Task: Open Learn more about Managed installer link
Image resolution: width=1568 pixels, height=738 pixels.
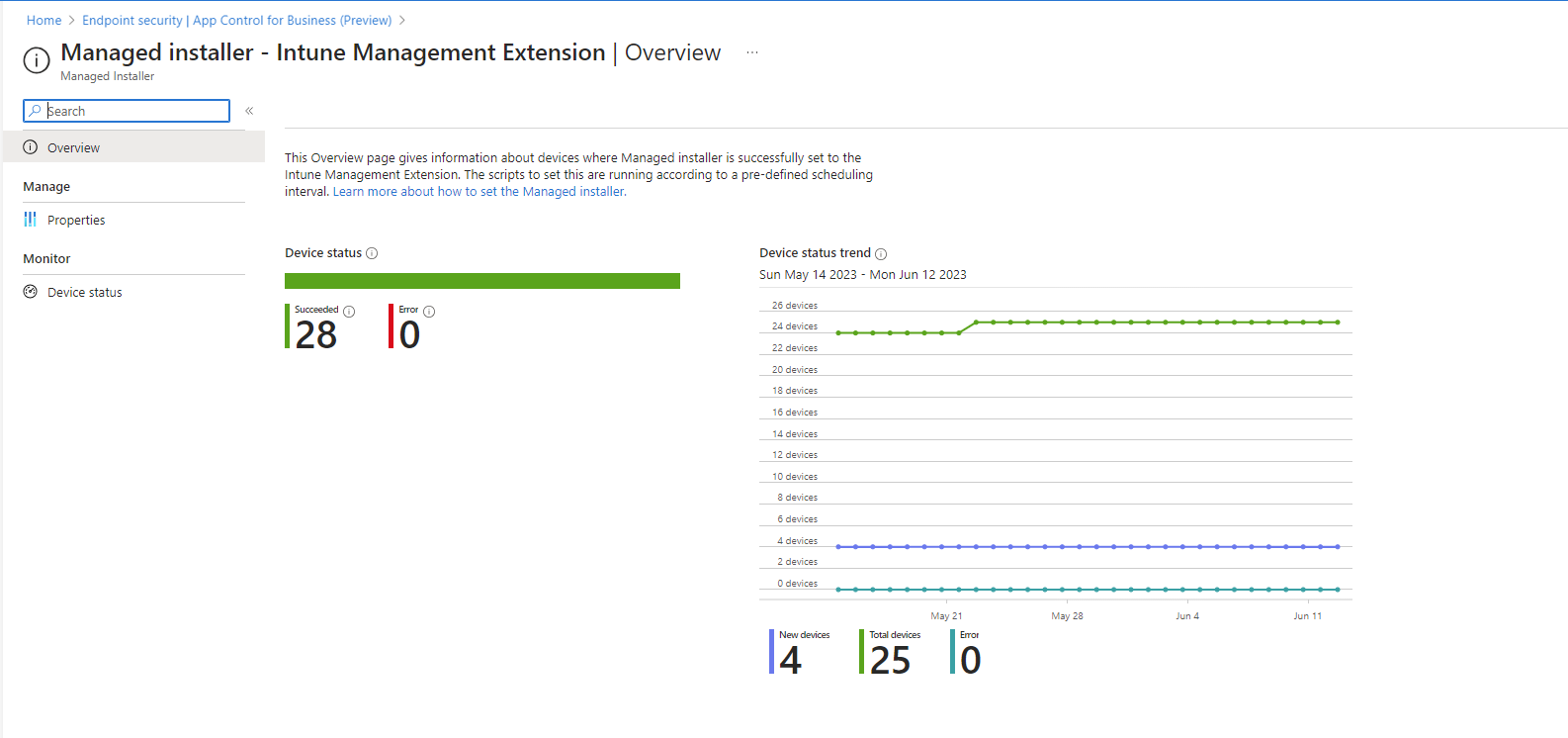Action: pyautogui.click(x=479, y=192)
